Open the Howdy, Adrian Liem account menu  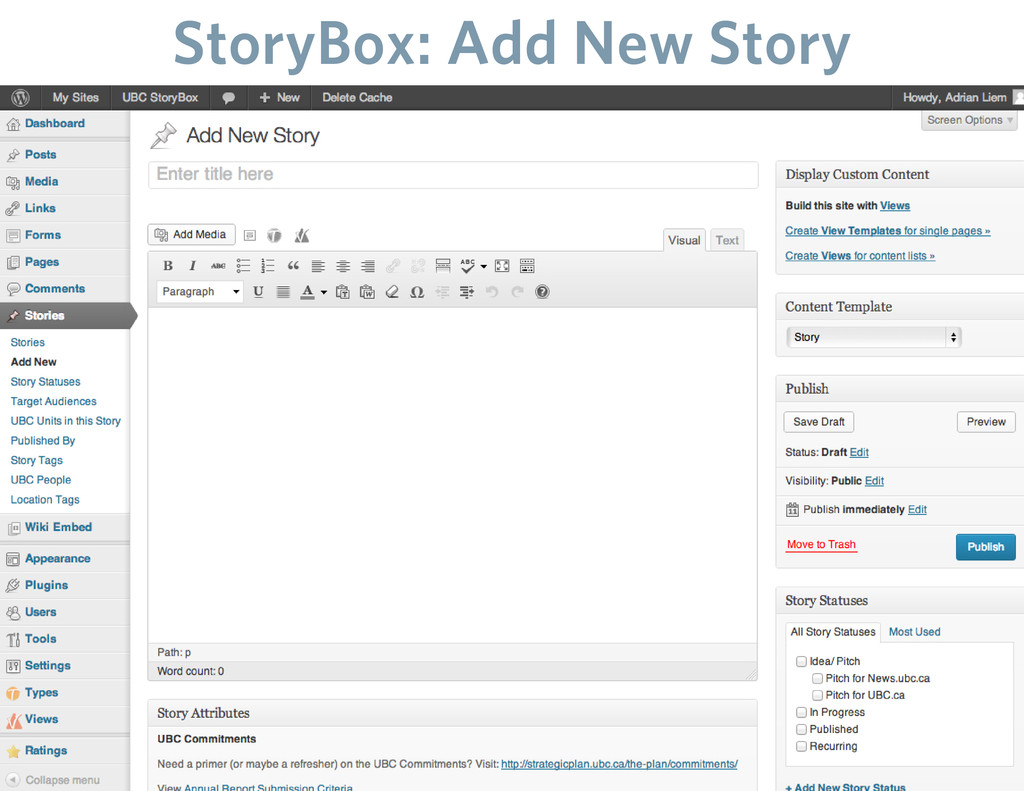point(957,97)
